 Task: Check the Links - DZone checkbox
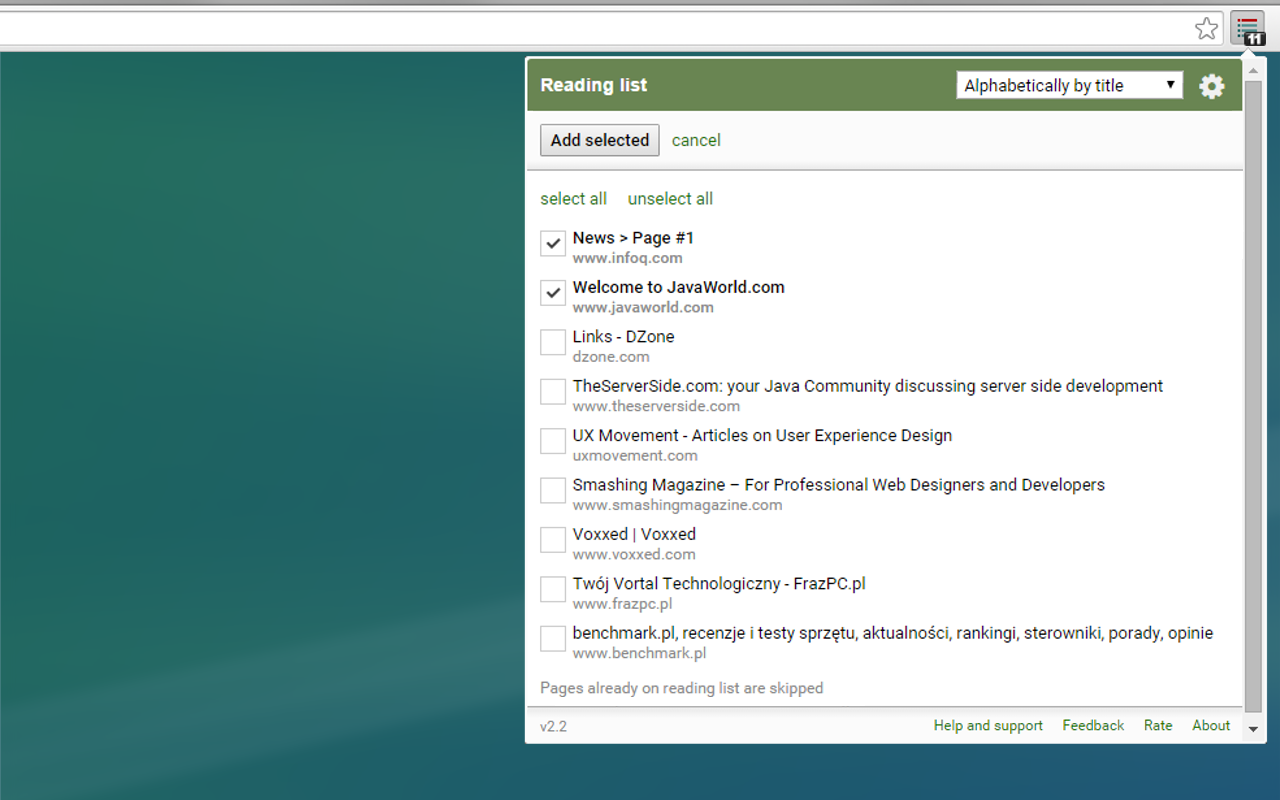553,342
